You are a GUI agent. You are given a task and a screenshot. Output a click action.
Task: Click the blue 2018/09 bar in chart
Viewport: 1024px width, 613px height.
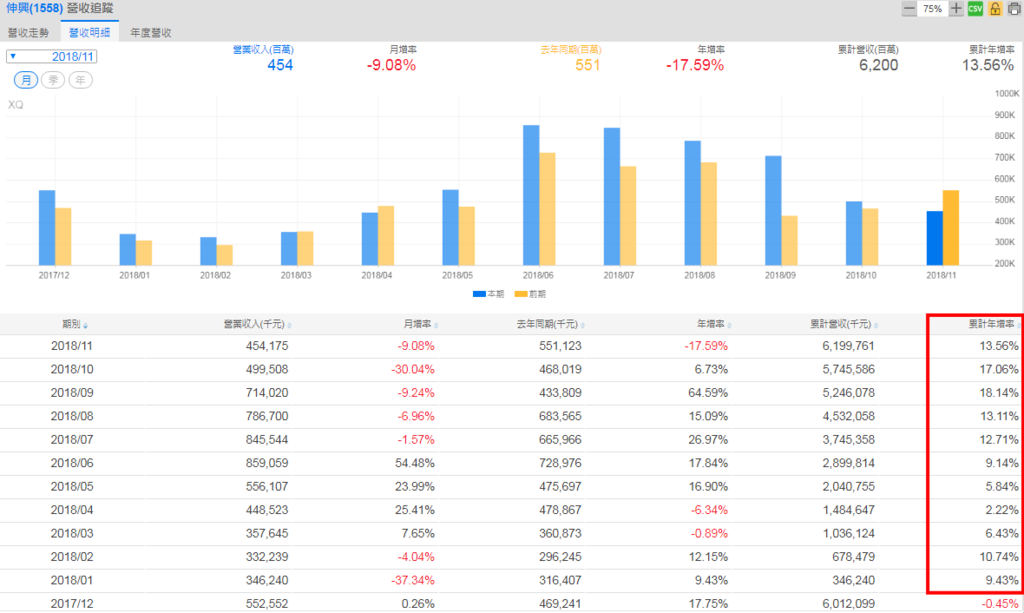pos(773,211)
